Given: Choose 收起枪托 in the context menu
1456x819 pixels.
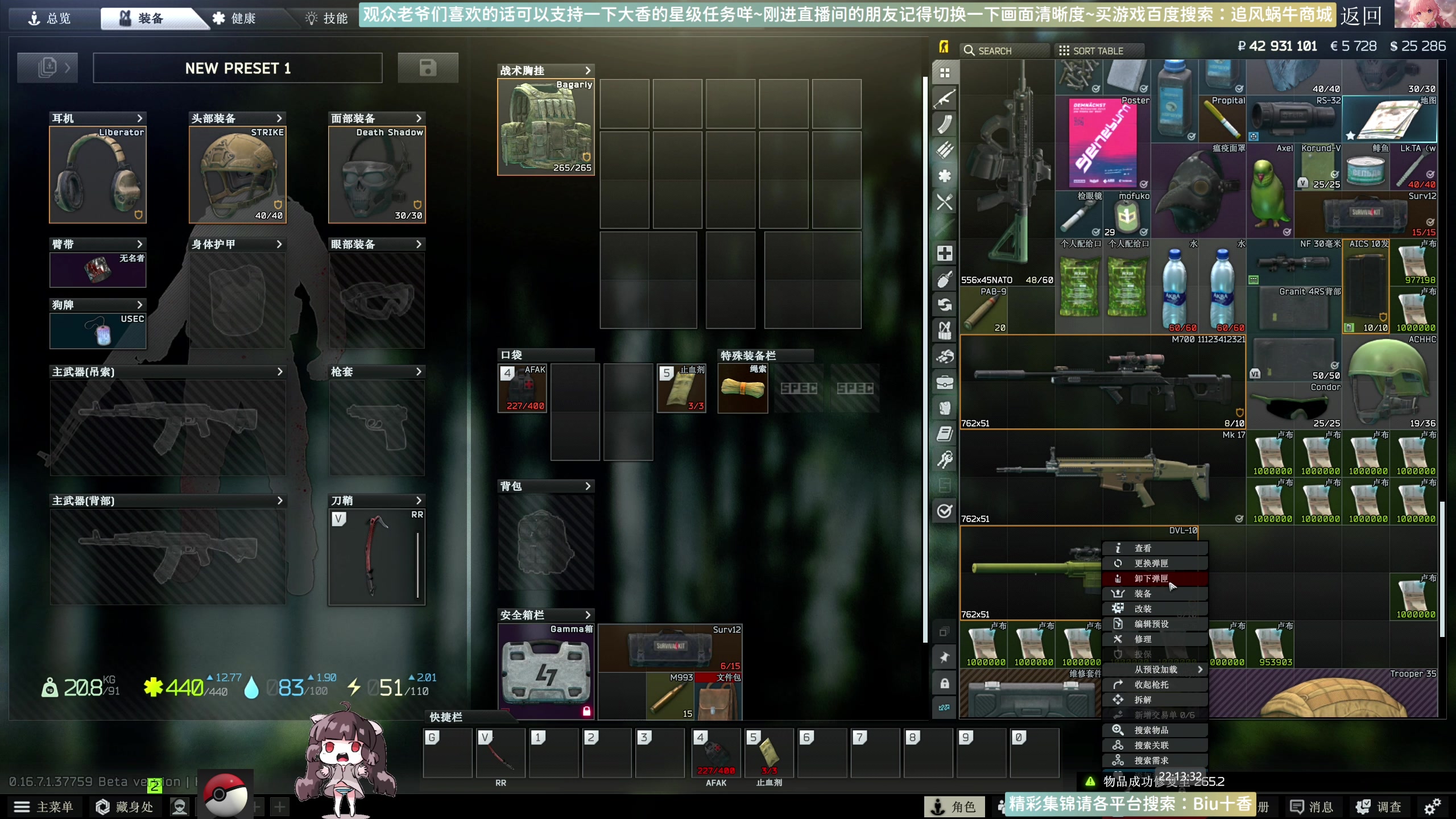Looking at the screenshot, I should tap(1155, 685).
